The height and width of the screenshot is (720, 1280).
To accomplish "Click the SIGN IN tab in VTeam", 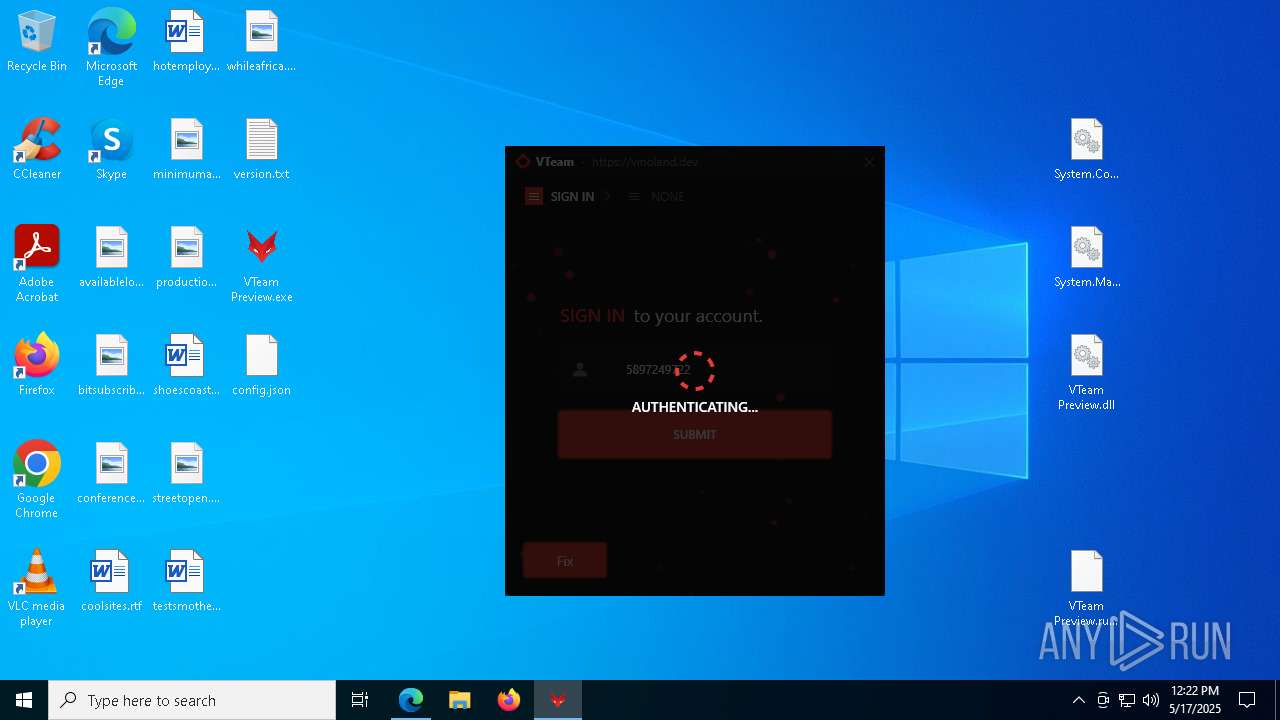I will tap(561, 197).
